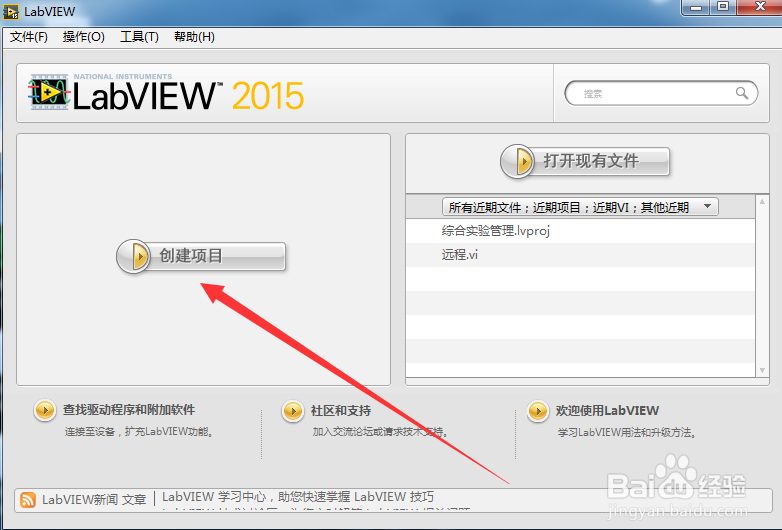Open the 社区和支持 link

(341, 410)
